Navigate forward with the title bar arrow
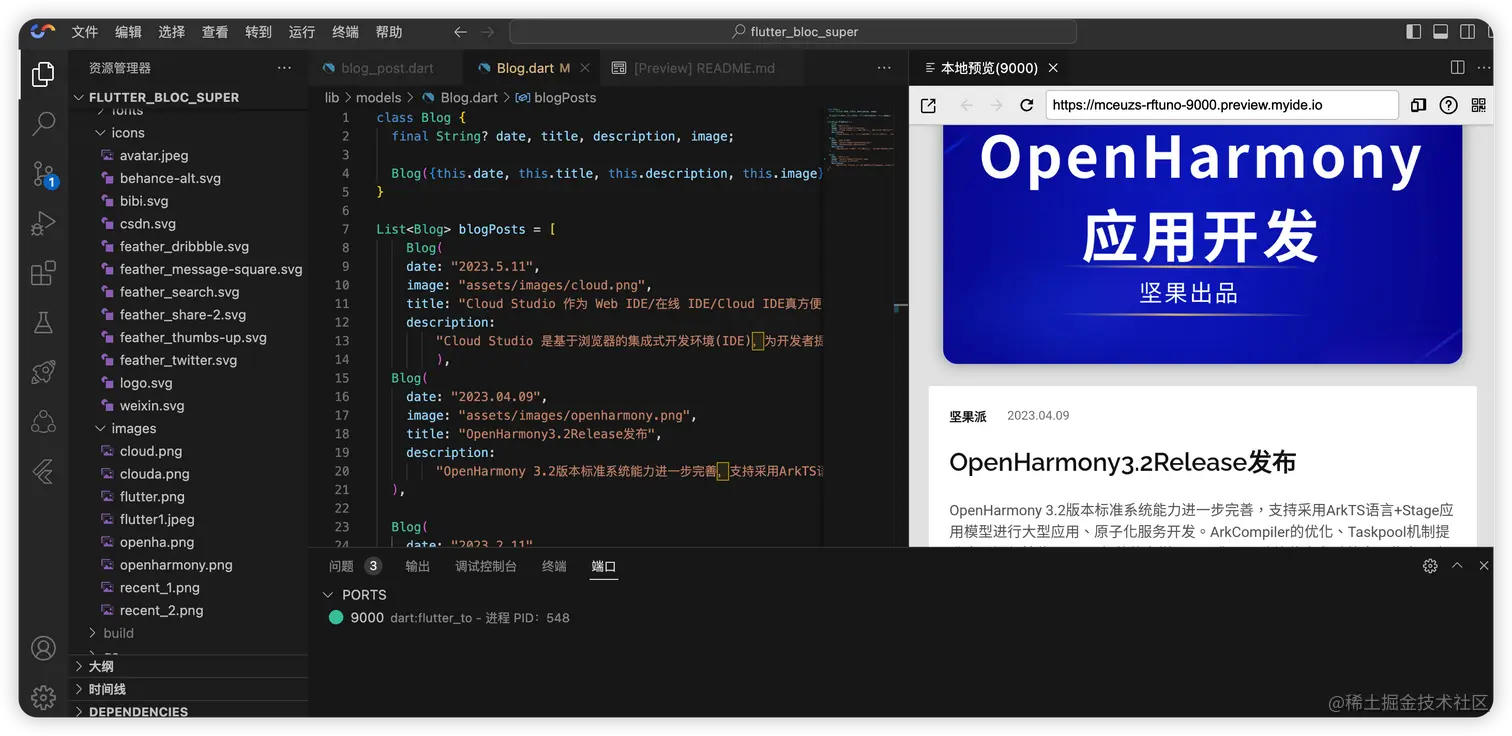This screenshot has height=736, width=1512. (x=487, y=32)
